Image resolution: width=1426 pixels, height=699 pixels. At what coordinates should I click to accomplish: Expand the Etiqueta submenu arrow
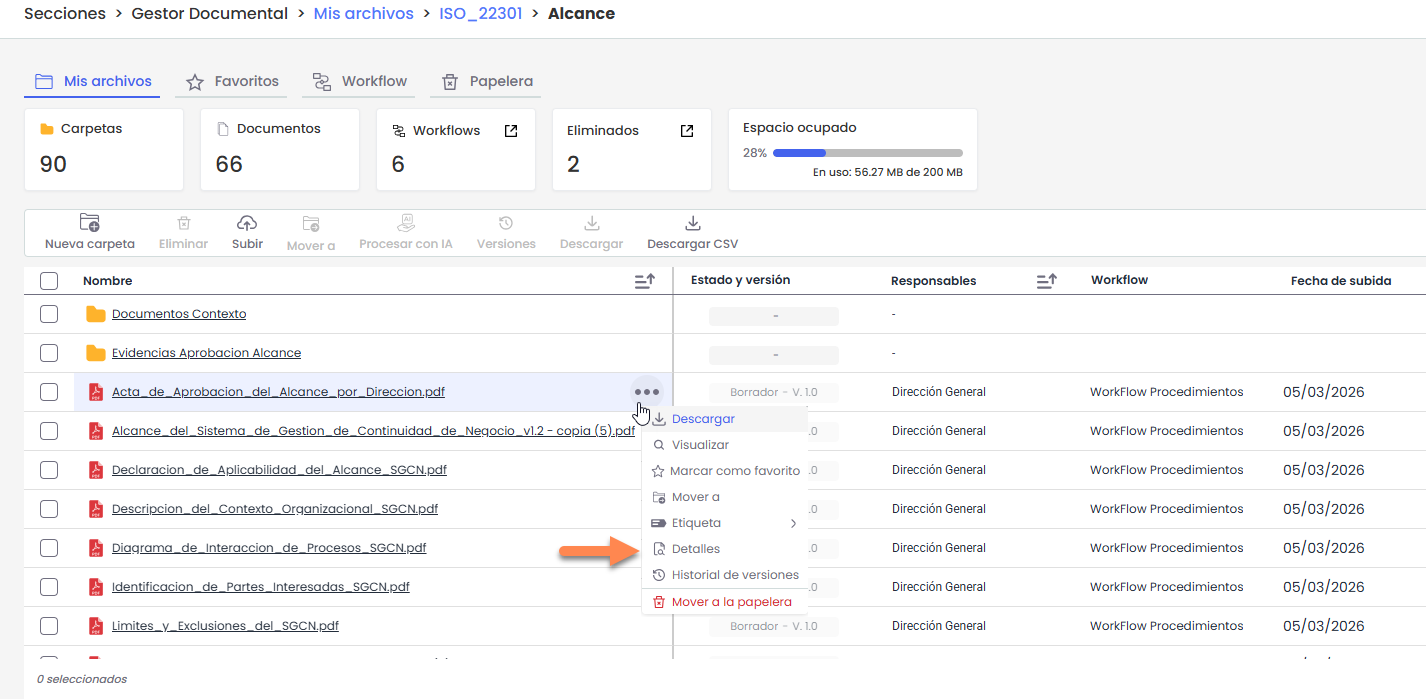click(793, 523)
